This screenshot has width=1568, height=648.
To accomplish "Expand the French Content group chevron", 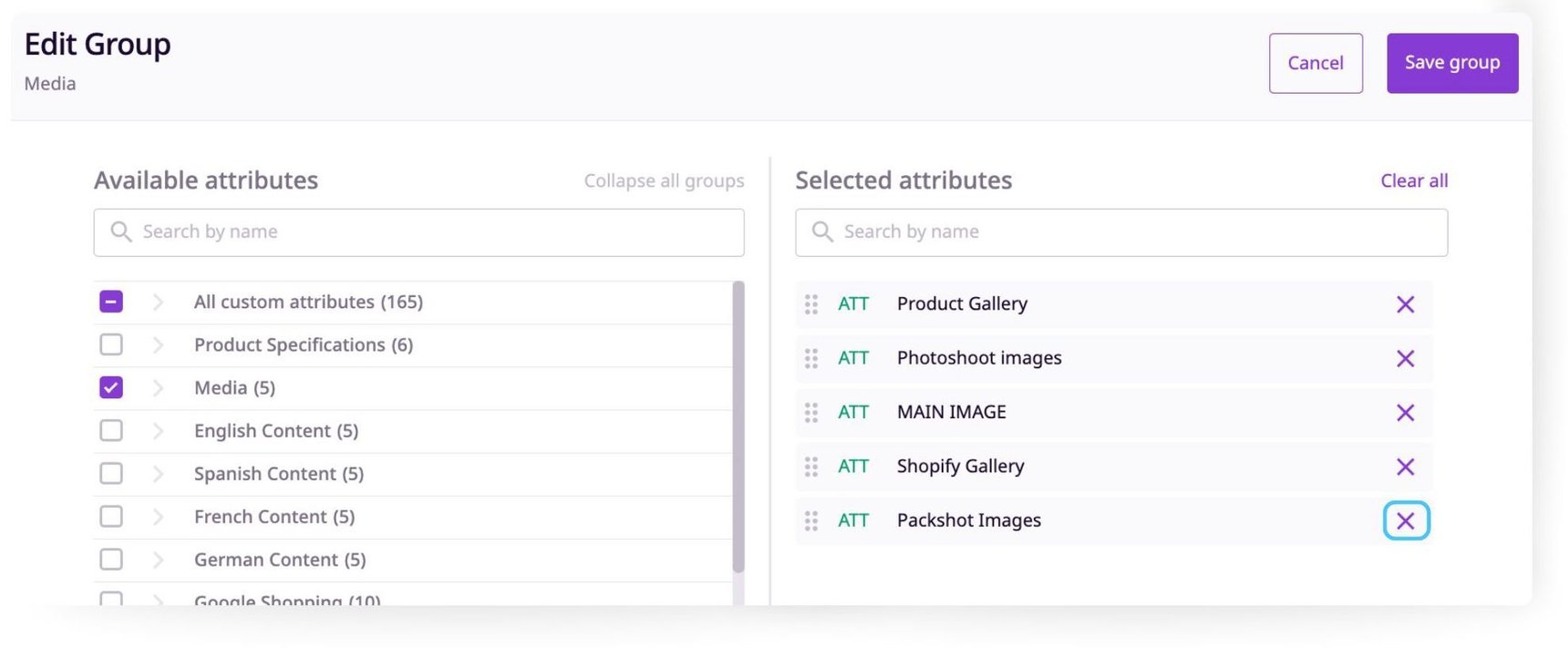I will 158,517.
